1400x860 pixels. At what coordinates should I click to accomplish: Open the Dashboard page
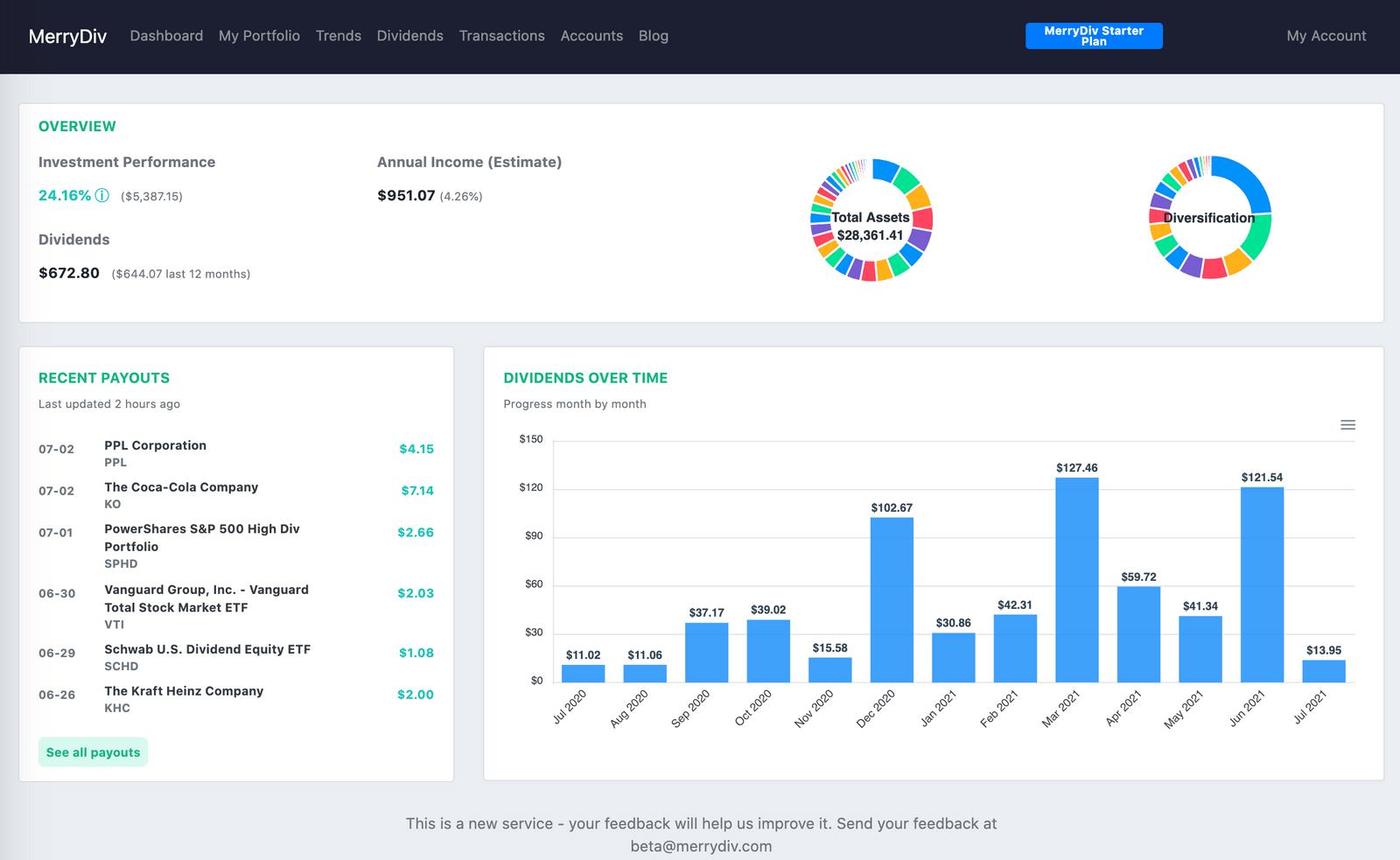coord(166,36)
